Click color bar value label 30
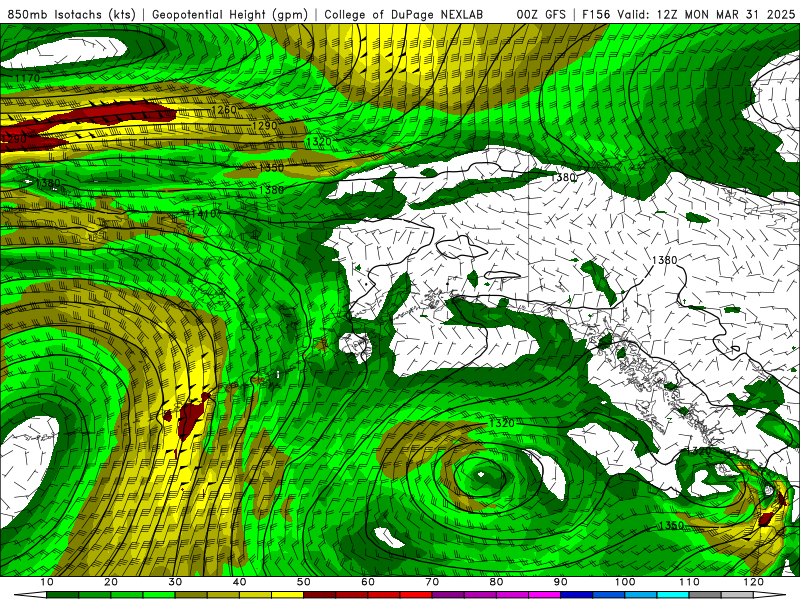800x600 pixels. (x=175, y=582)
